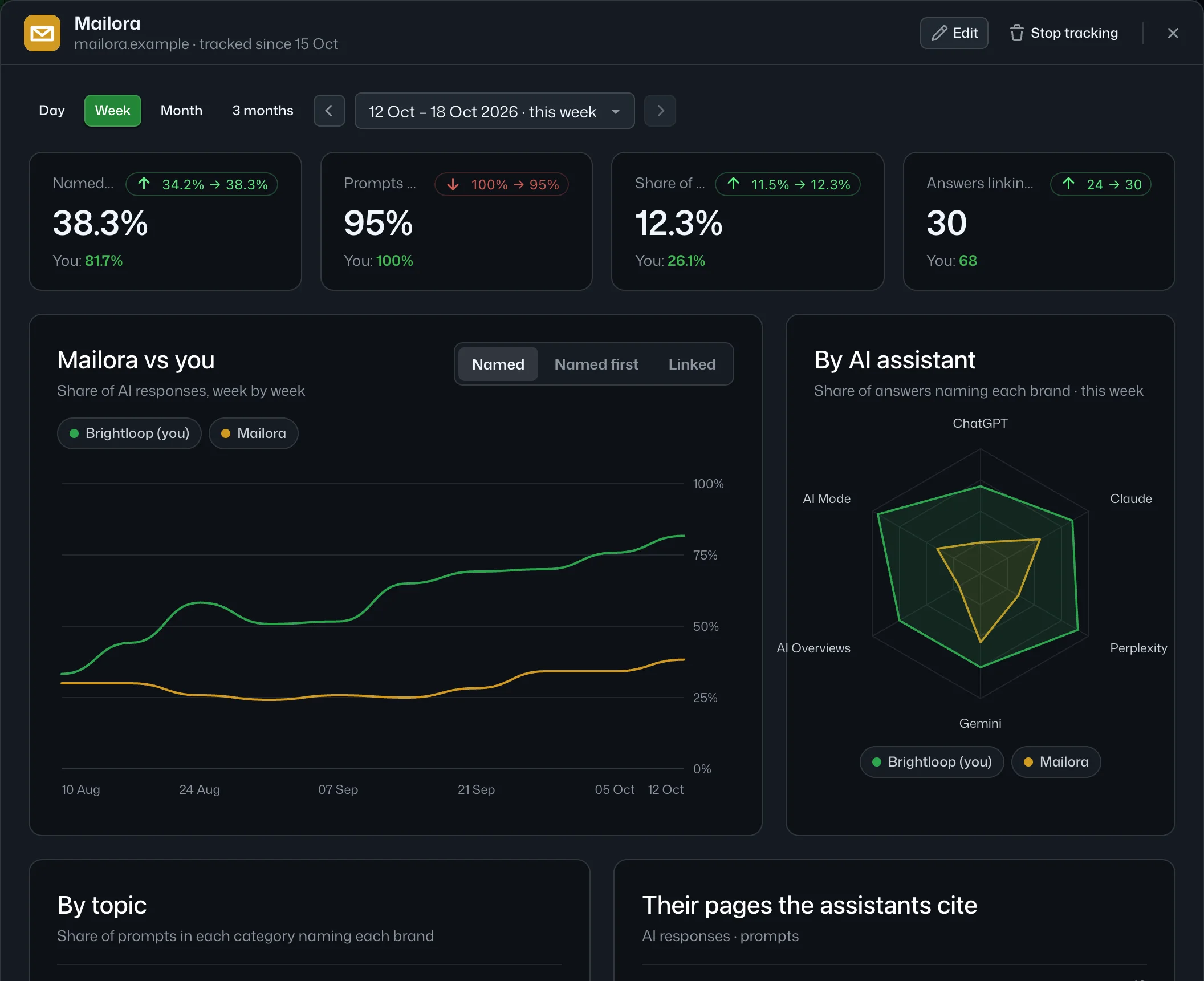This screenshot has width=1204, height=981.
Task: Click the 24 → 30 change badge
Action: click(1101, 184)
